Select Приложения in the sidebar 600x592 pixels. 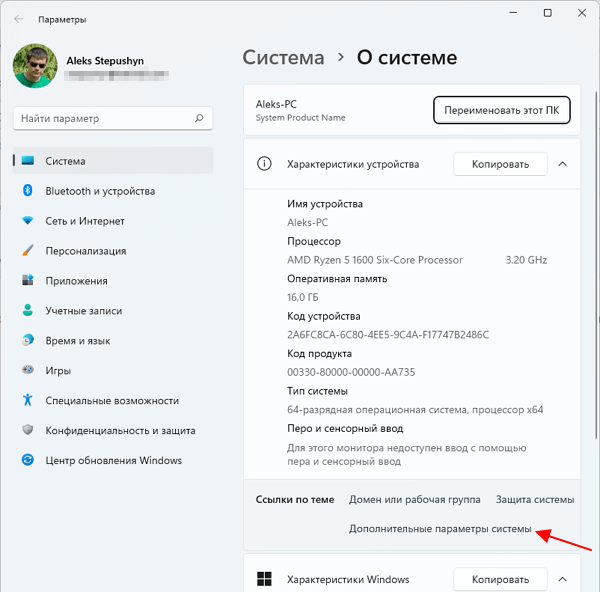(x=113, y=281)
